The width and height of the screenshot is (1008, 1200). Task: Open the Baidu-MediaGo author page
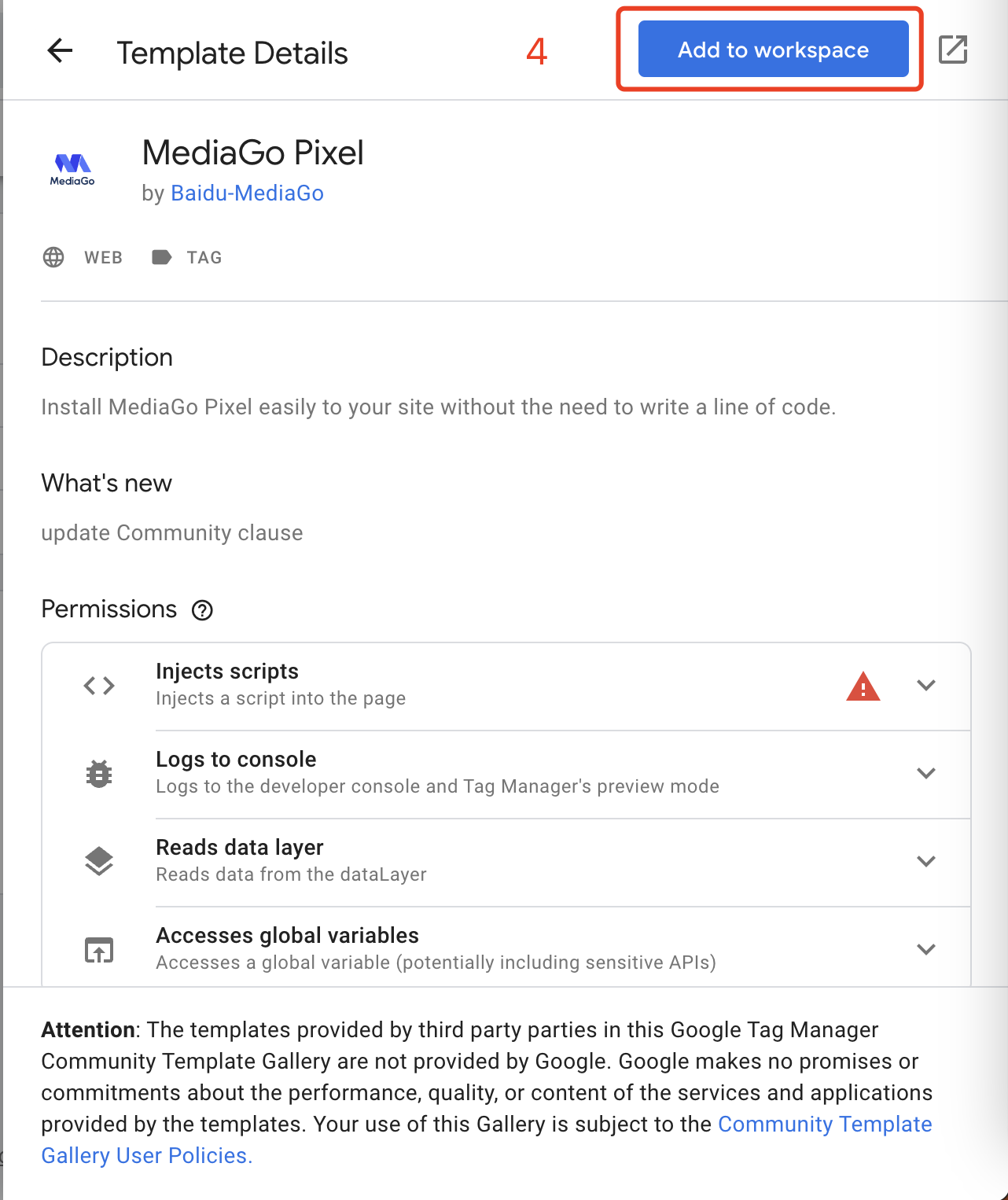click(247, 193)
